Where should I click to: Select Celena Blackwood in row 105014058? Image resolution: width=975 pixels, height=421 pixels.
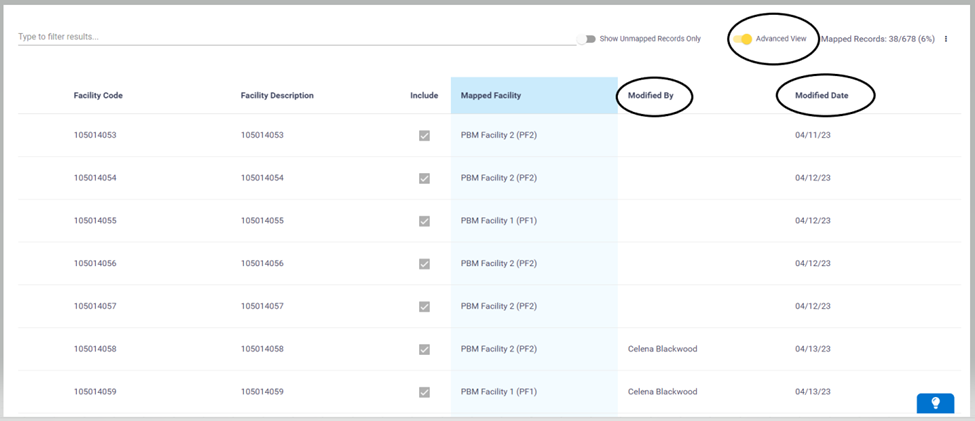(662, 349)
